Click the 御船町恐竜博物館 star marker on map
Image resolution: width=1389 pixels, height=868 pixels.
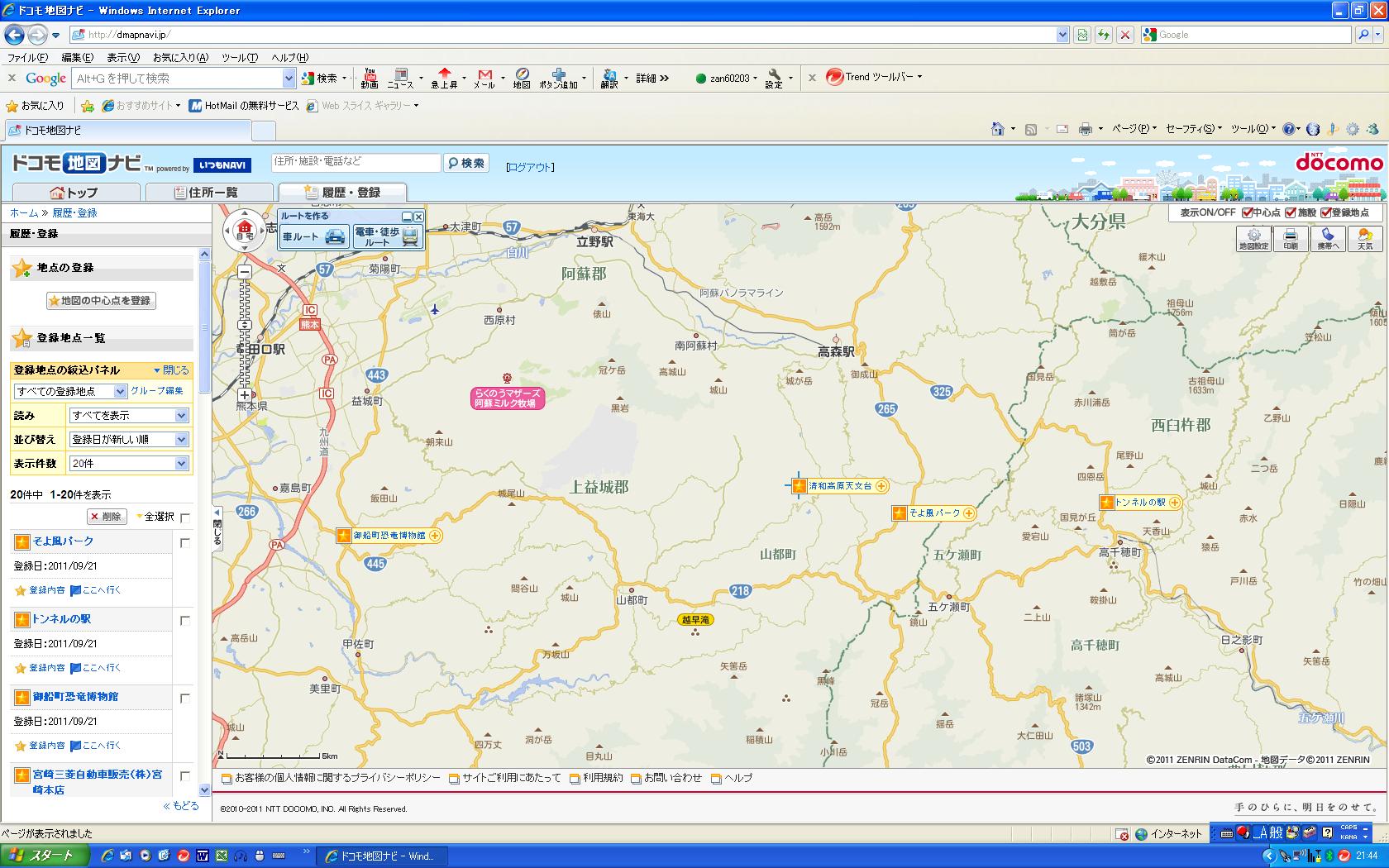344,536
